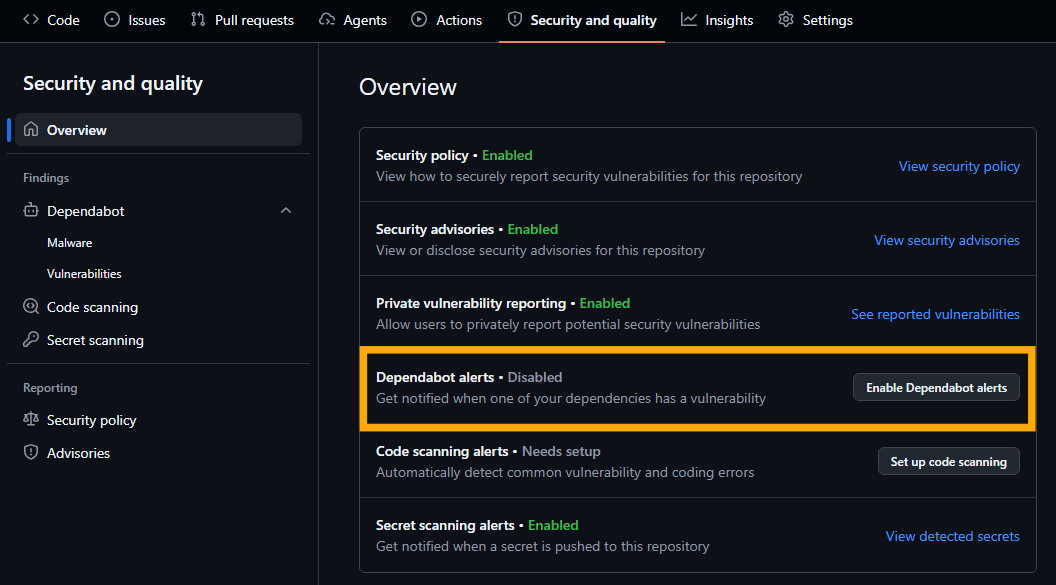
Task: Click Enable Dependabot alerts button
Action: click(936, 388)
